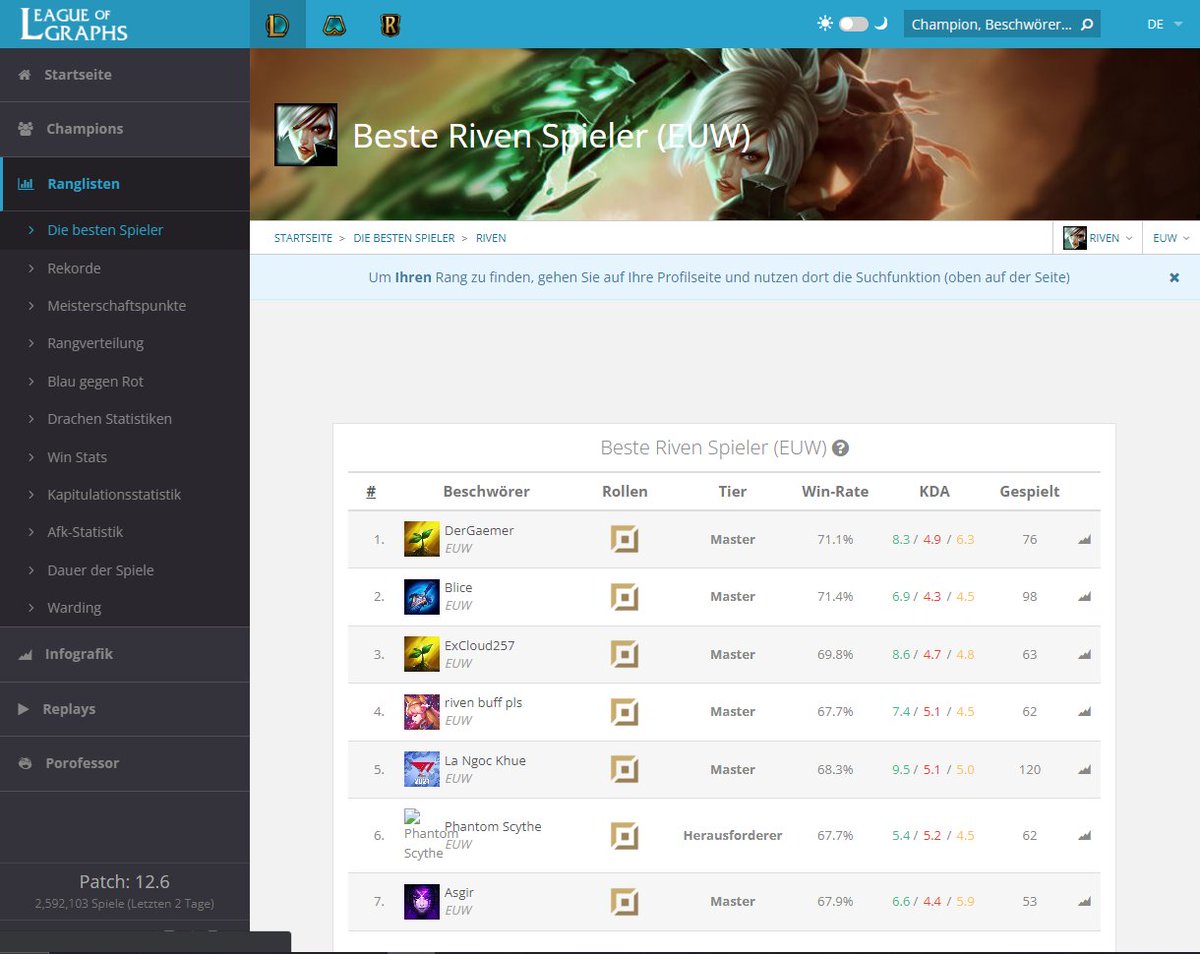
Task: Click the question mark help icon
Action: [x=840, y=447]
